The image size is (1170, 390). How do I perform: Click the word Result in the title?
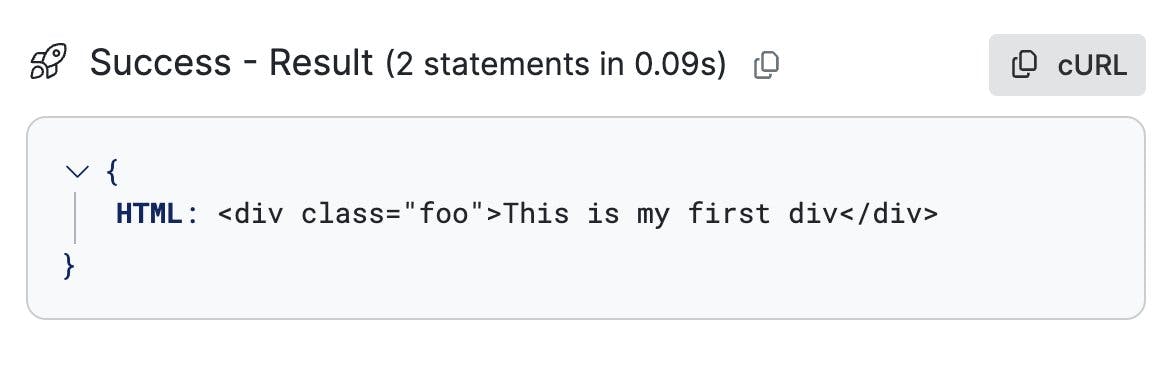[x=321, y=63]
